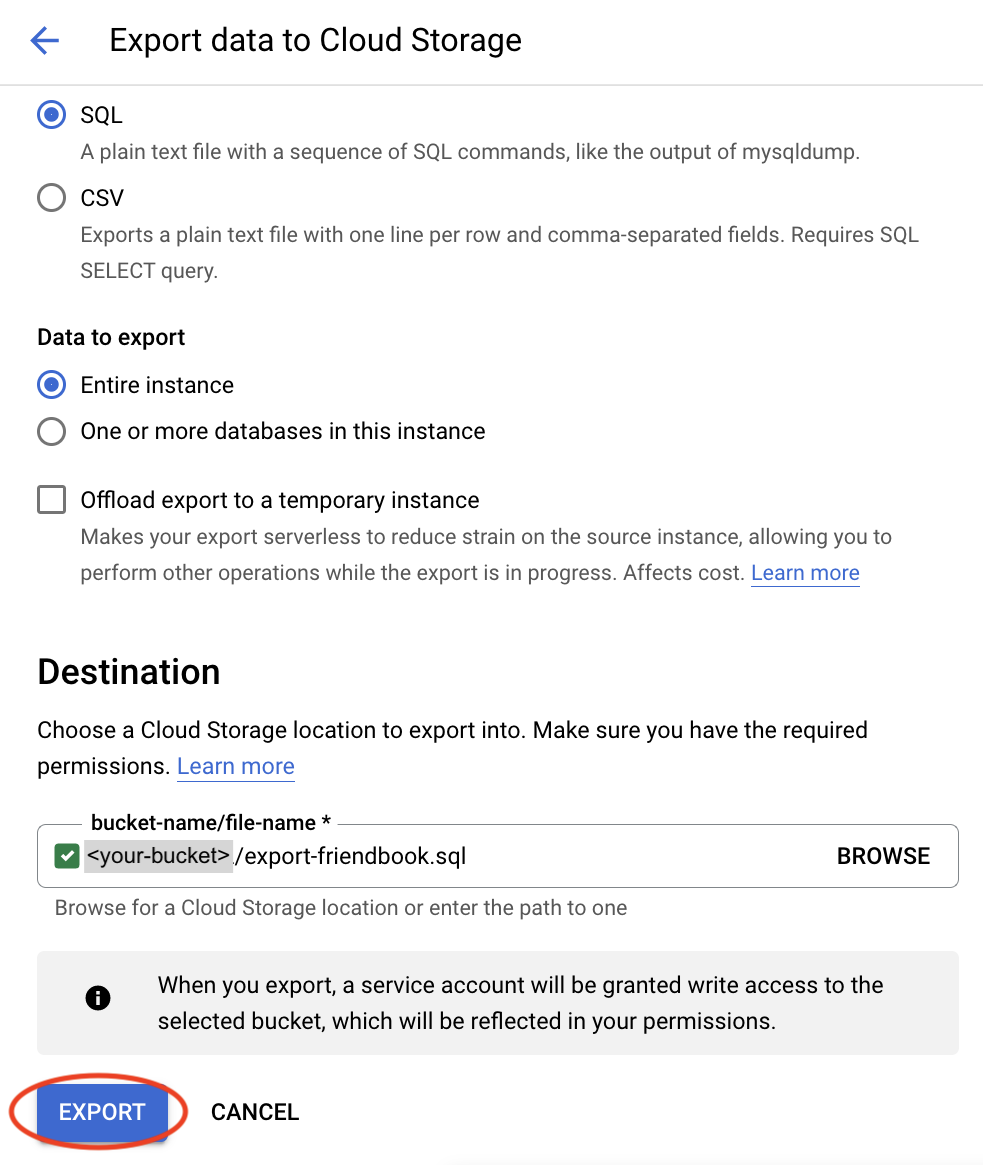This screenshot has height=1165, width=983.
Task: Enable "Offload export to a temporary instance"
Action: (51, 499)
